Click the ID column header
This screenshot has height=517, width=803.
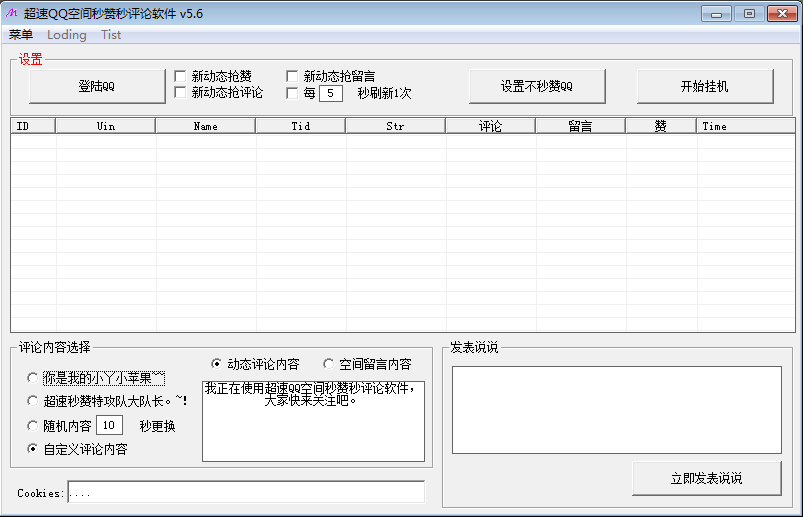click(x=33, y=126)
